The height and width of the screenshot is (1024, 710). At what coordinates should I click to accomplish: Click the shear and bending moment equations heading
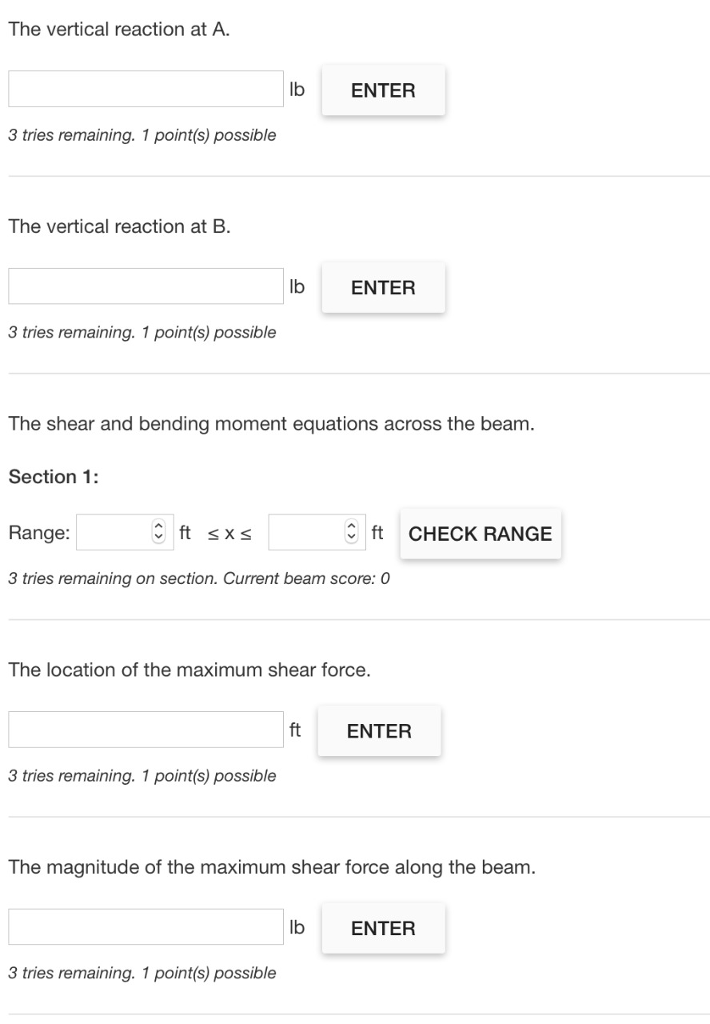click(x=271, y=424)
